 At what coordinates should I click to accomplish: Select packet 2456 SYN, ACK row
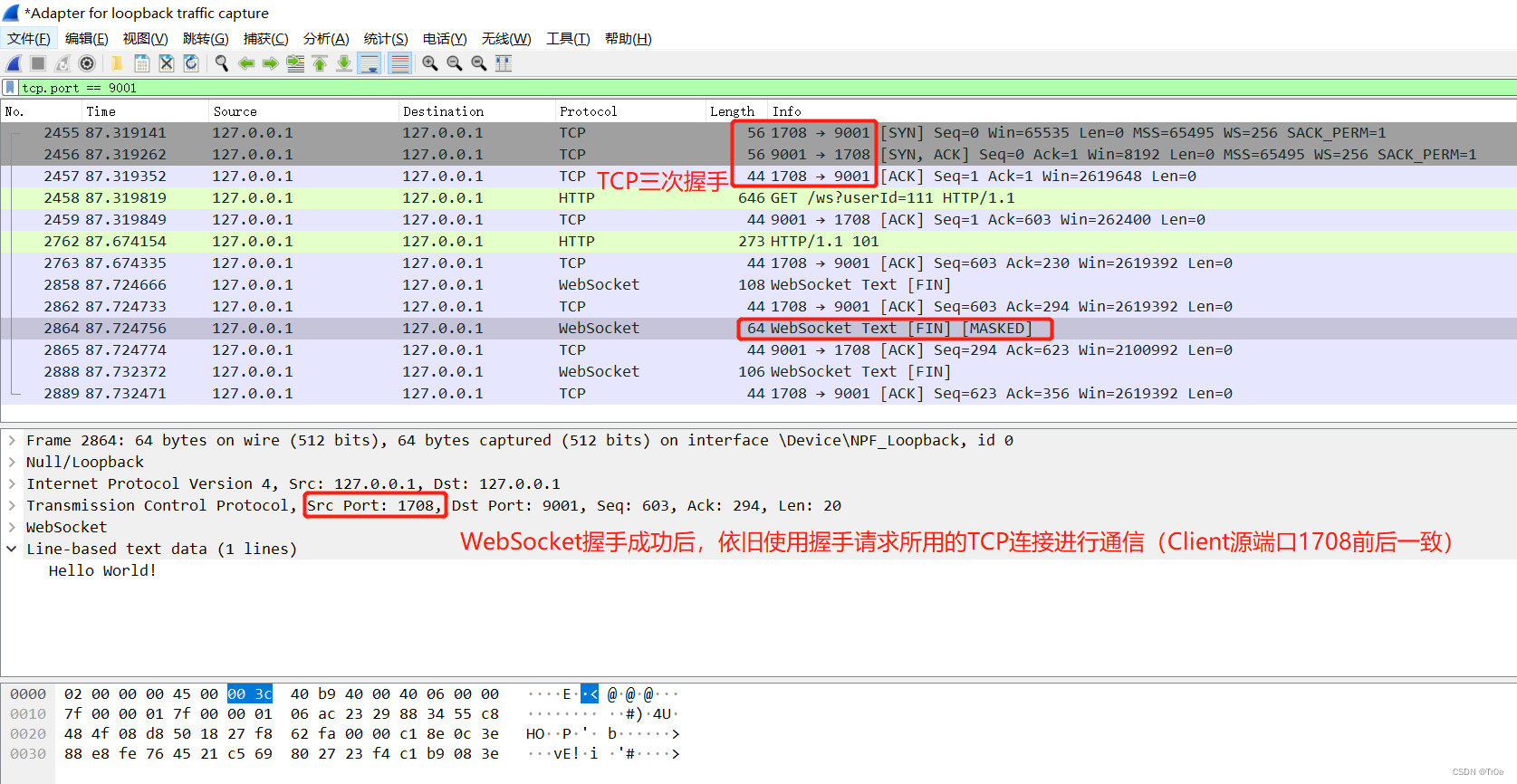tap(758, 154)
